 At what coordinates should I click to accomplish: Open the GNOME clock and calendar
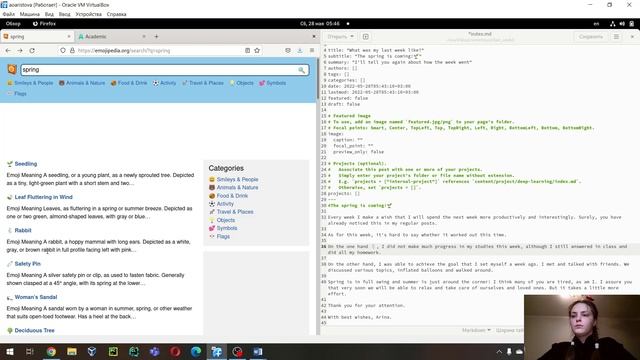(320, 24)
